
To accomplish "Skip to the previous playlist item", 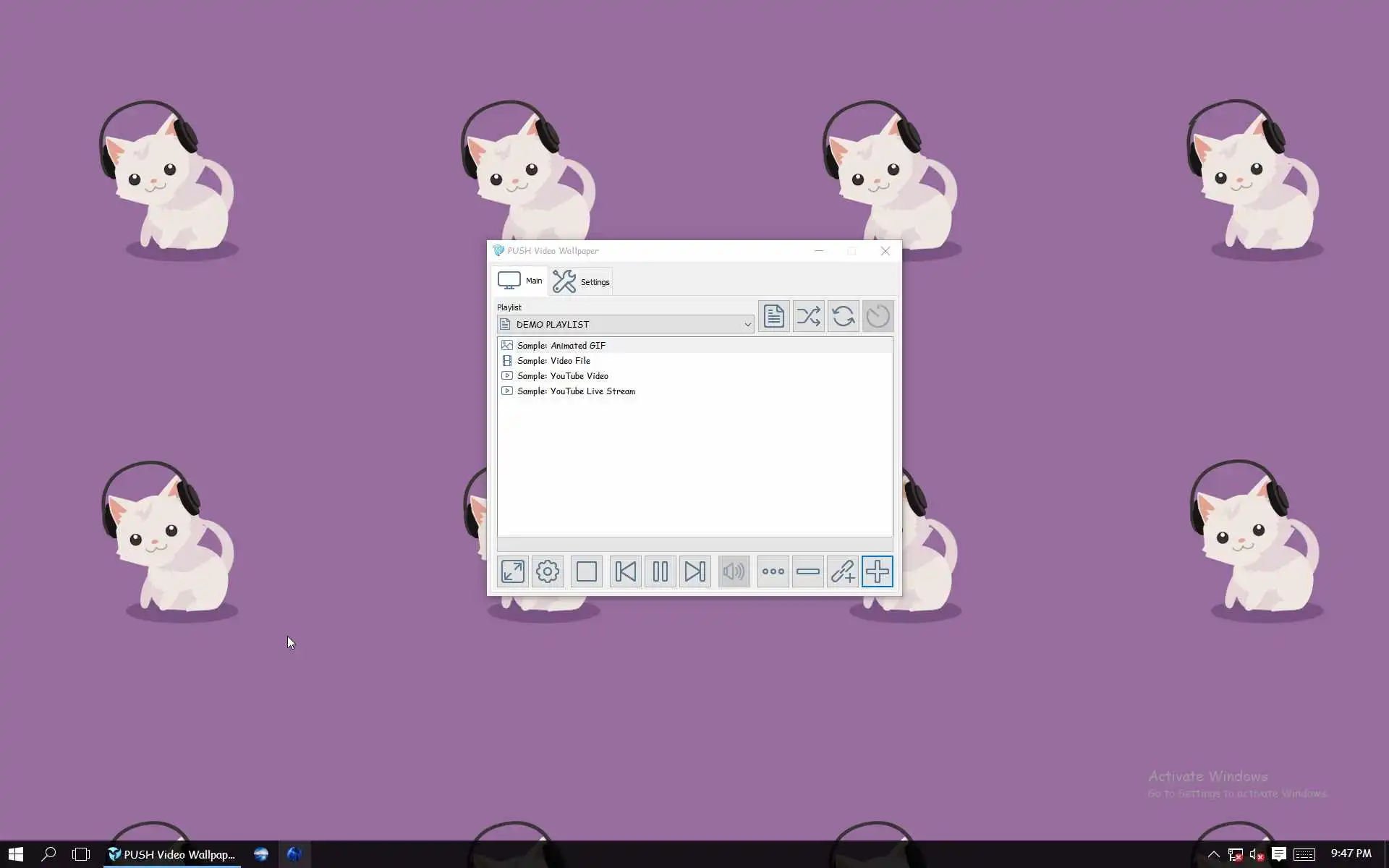I will coord(625,571).
